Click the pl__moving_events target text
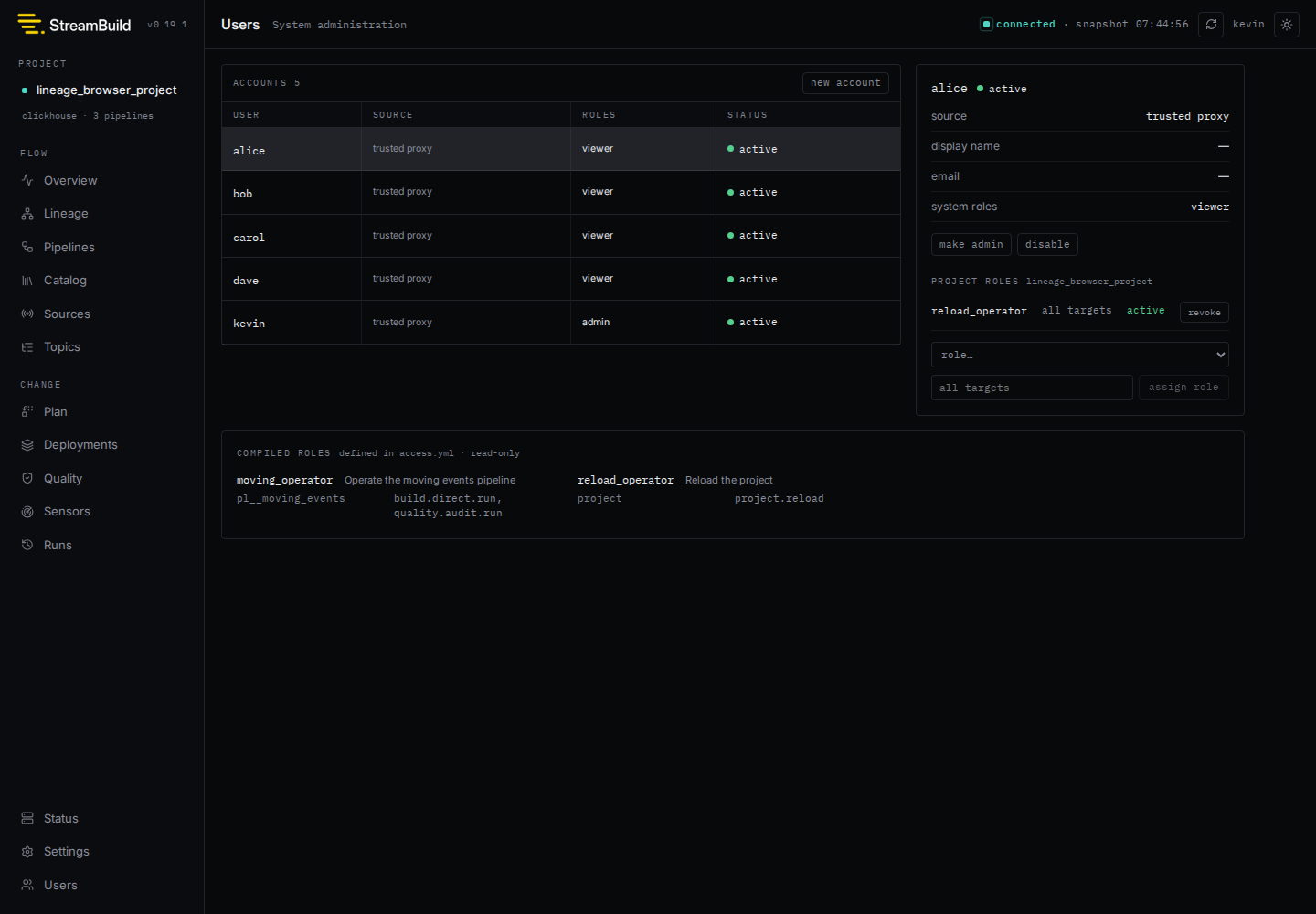 coord(291,499)
